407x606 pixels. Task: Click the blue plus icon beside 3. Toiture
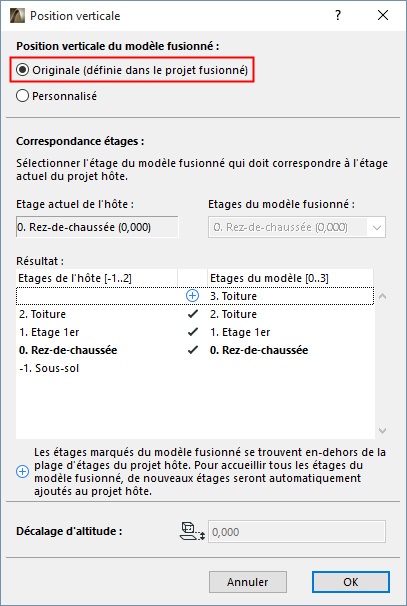192,296
